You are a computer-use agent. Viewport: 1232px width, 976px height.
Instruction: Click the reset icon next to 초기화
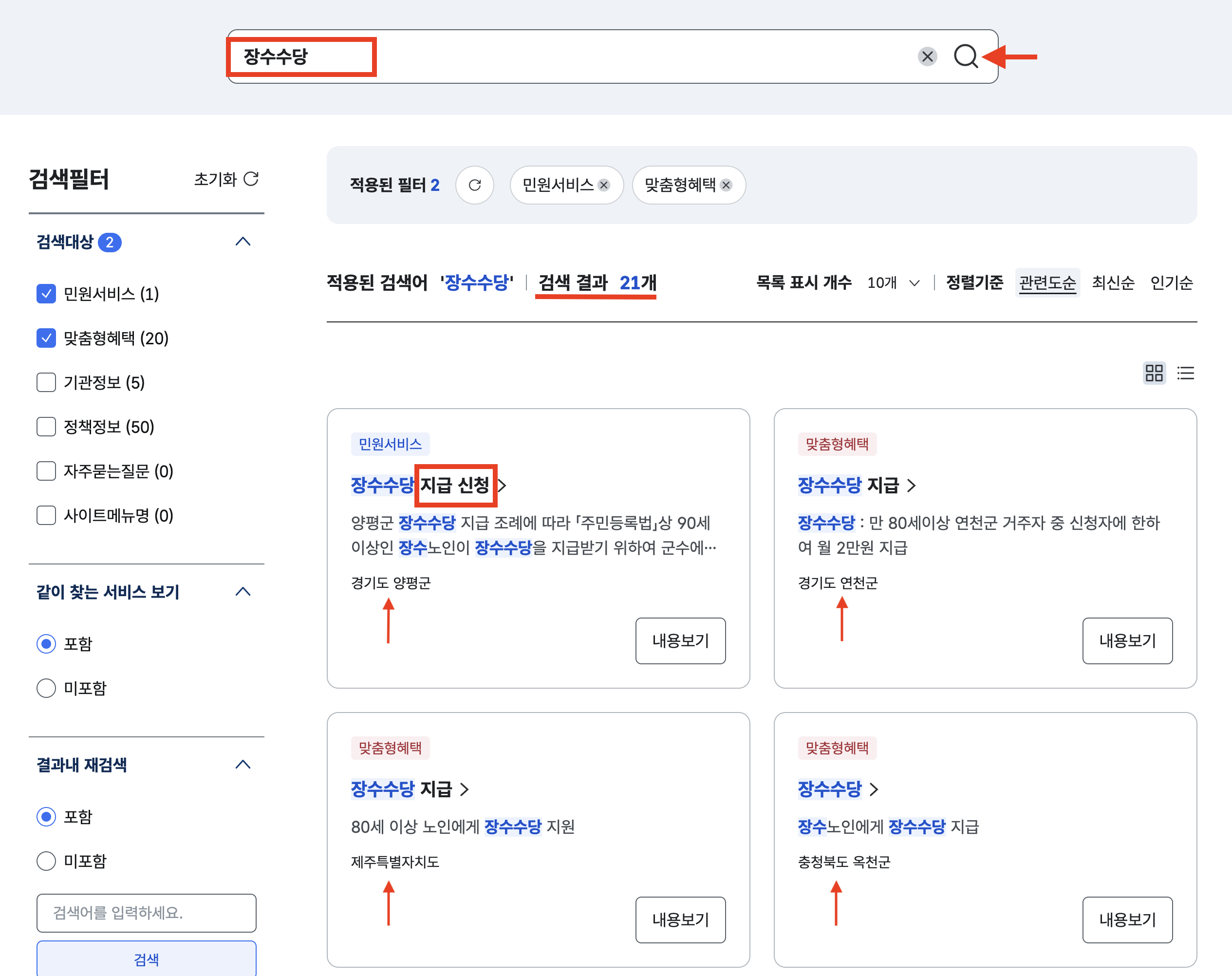(x=251, y=179)
